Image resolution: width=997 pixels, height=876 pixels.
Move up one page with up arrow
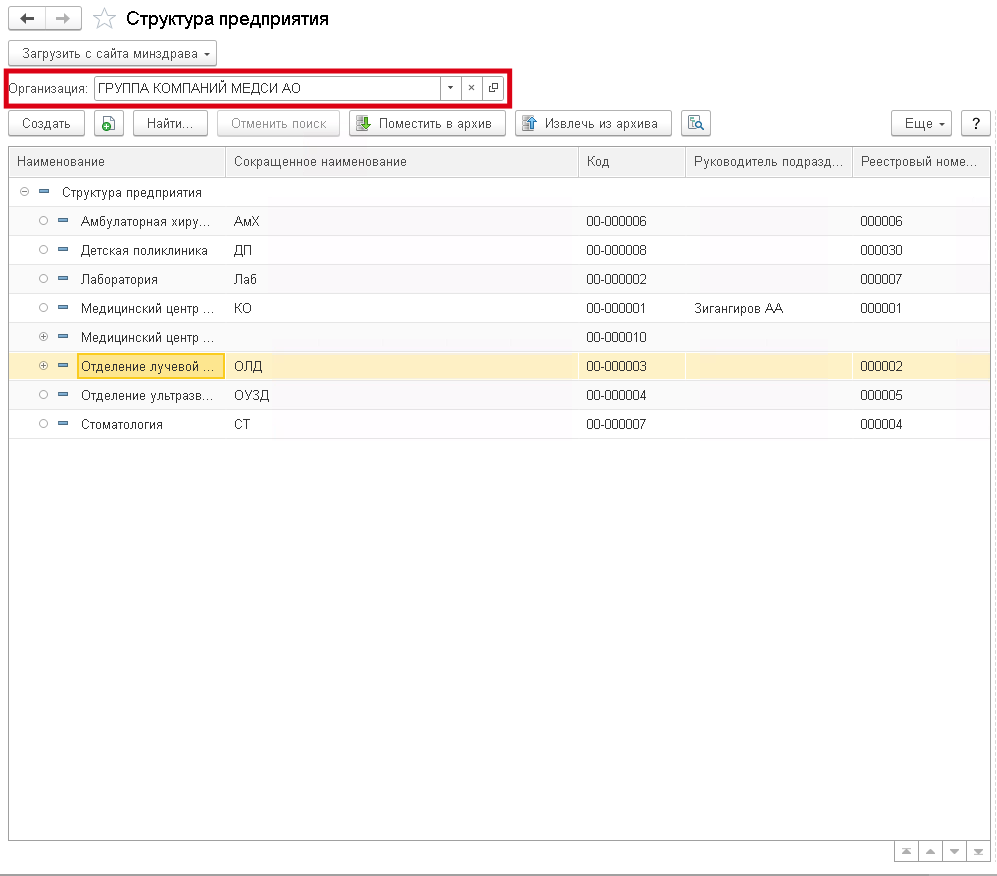coord(930,851)
